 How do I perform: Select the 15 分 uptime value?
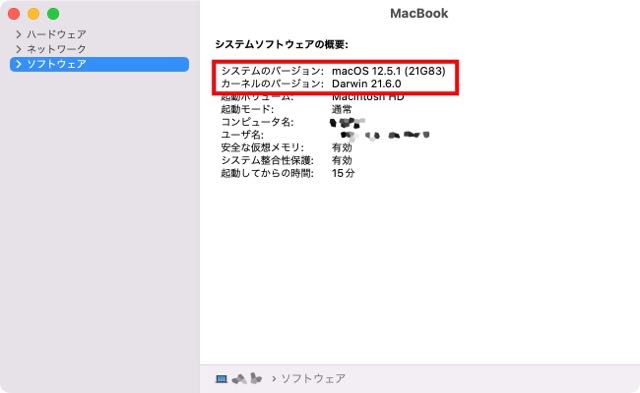(343, 173)
